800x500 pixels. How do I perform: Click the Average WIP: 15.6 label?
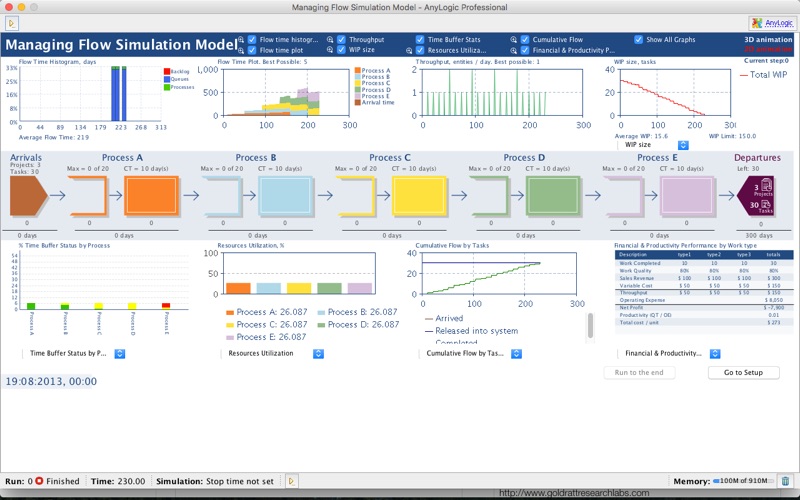click(x=641, y=136)
